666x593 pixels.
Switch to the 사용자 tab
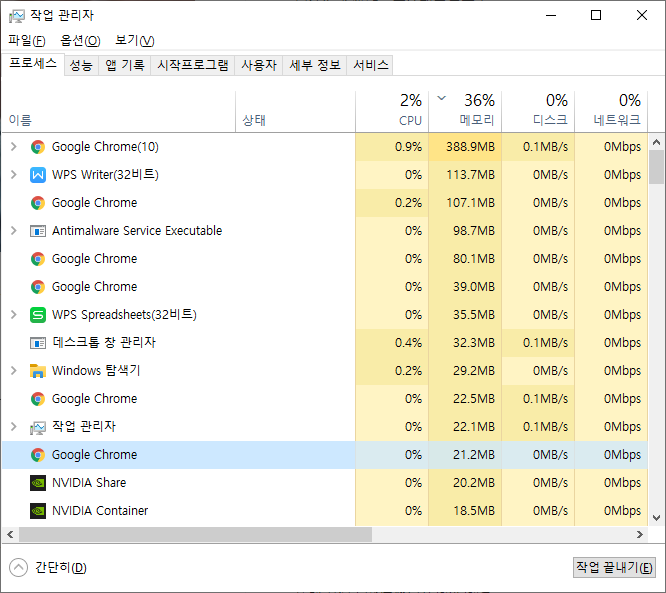tap(259, 65)
